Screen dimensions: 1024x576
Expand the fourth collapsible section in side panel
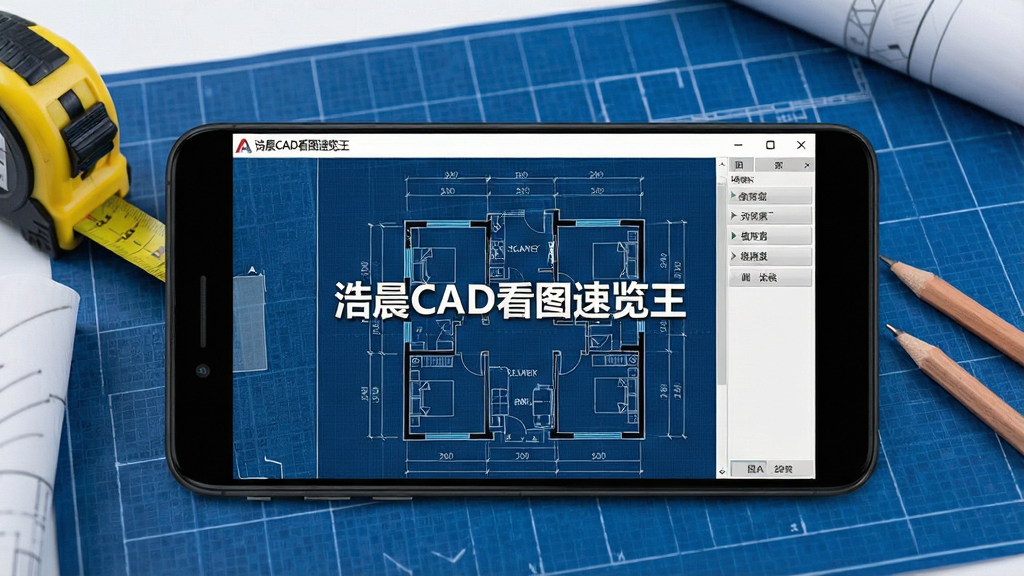click(x=771, y=256)
